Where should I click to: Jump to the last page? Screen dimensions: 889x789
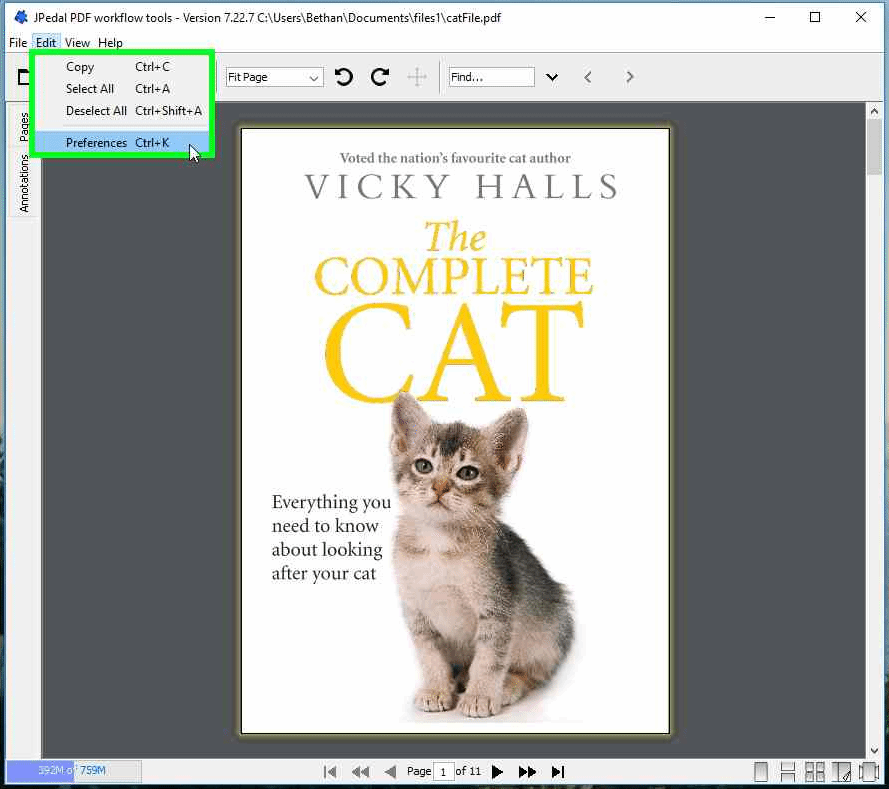(558, 771)
